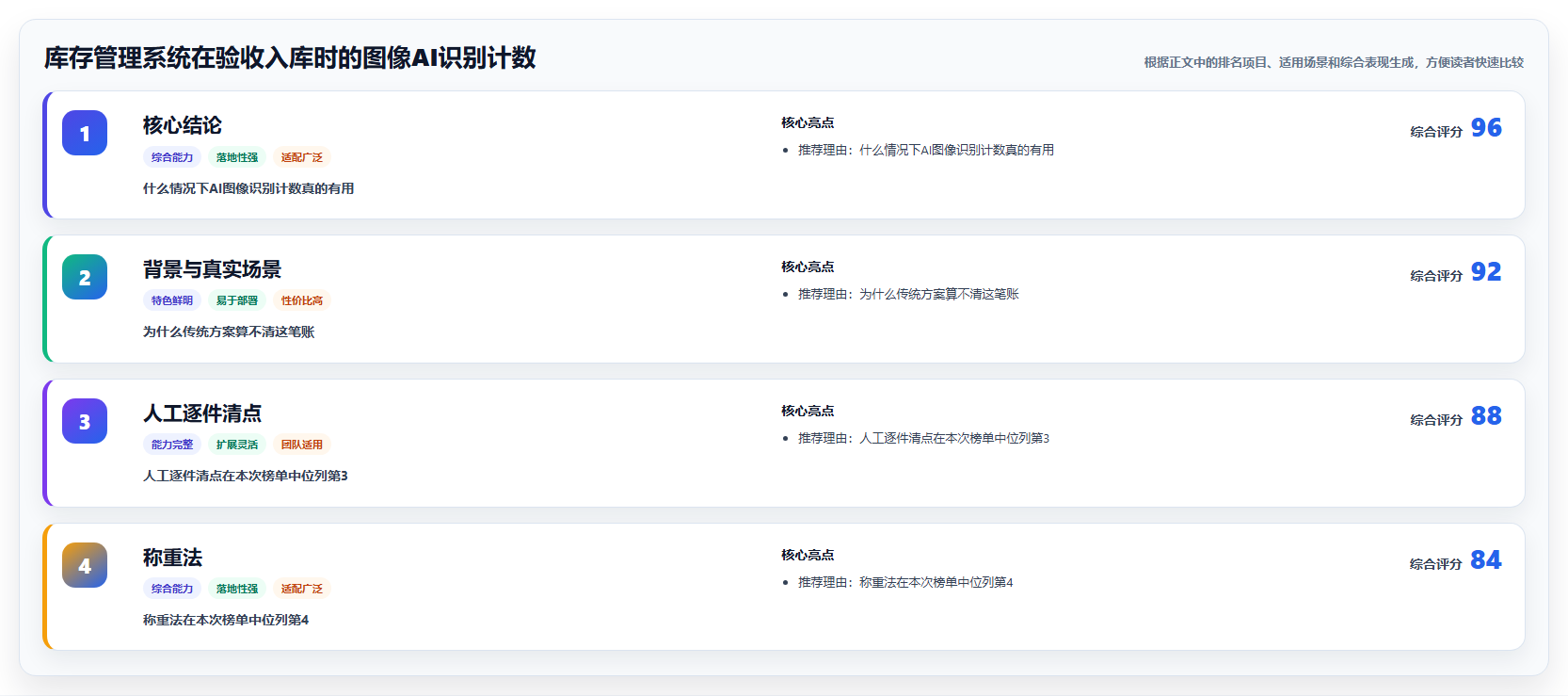Select the 落地性强 tag in 称重法 card

point(237,589)
